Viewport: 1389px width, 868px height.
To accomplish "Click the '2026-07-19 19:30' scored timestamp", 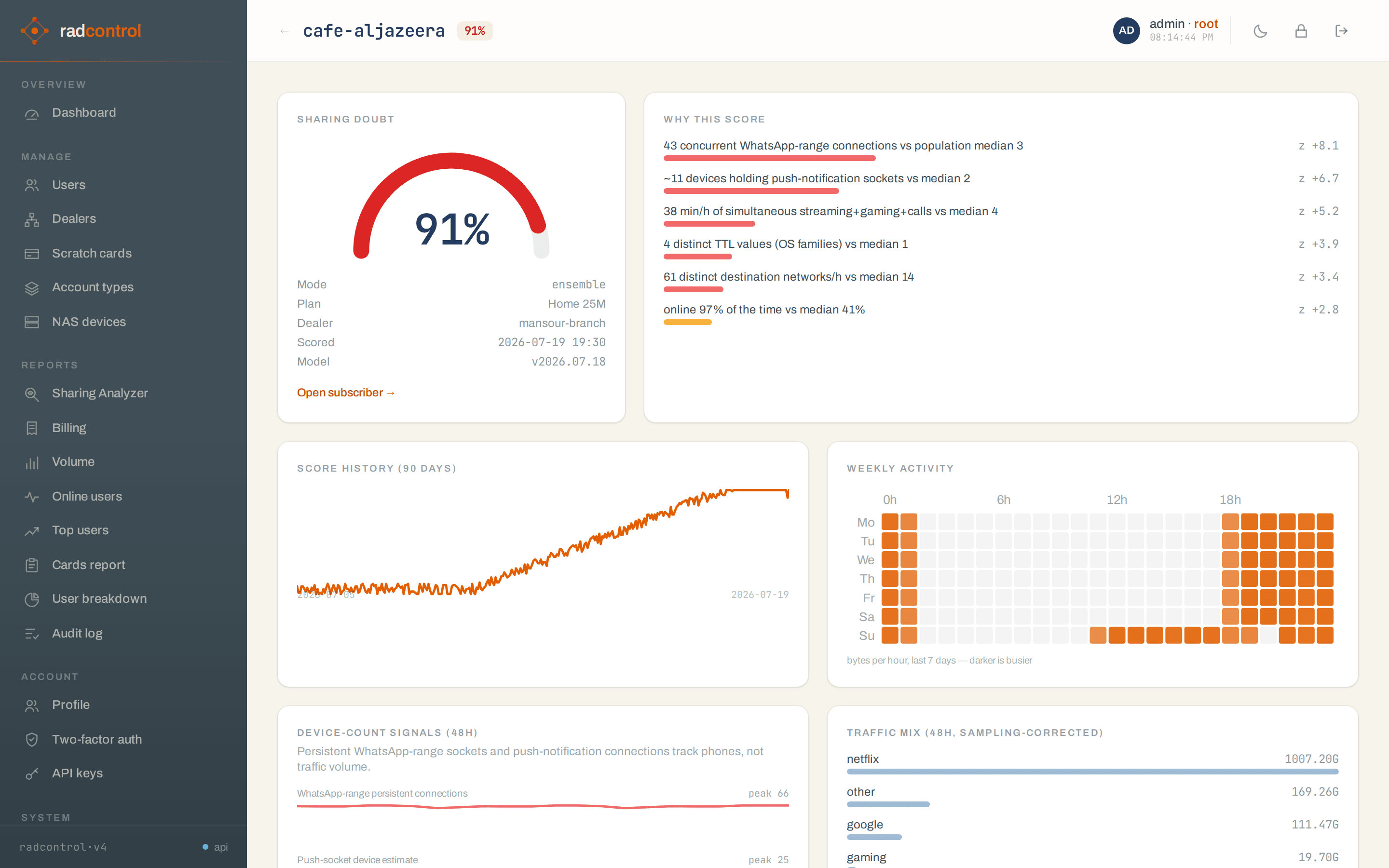I will [551, 342].
